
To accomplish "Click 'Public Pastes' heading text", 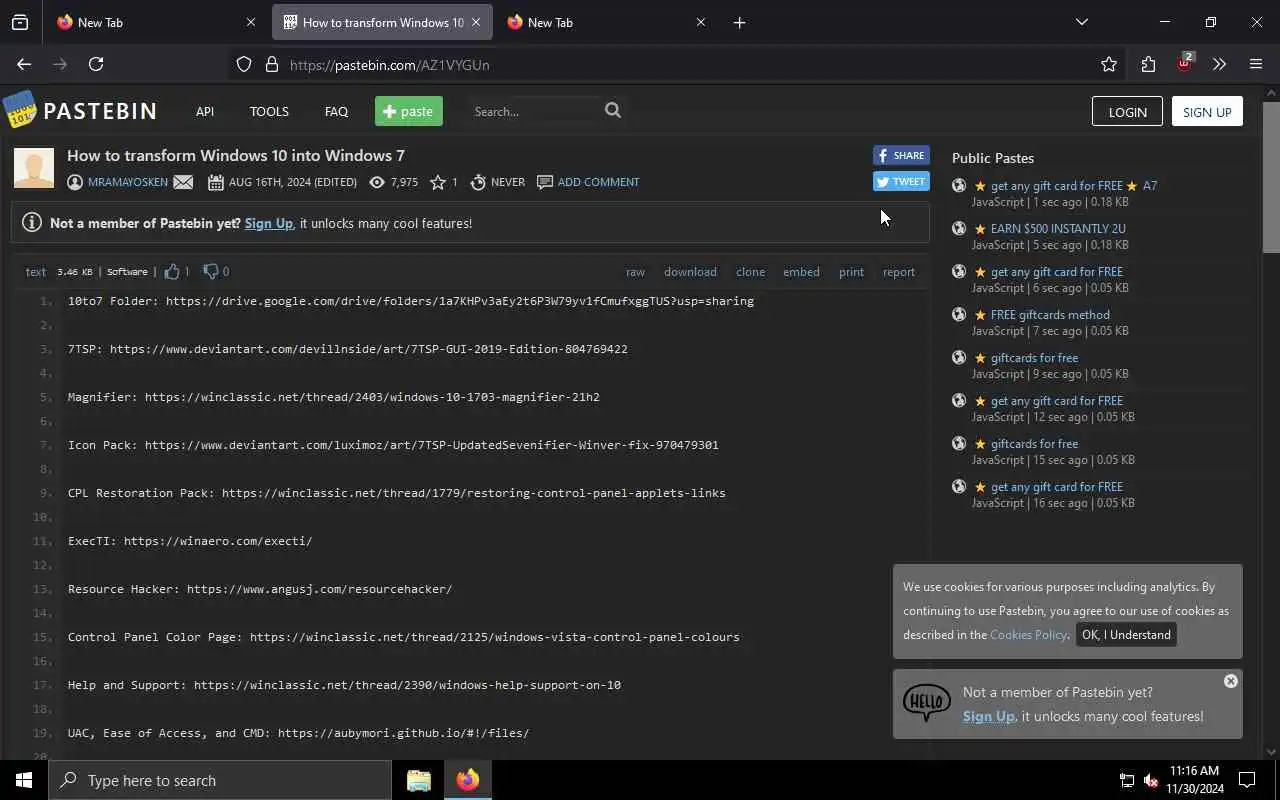I will pyautogui.click(x=993, y=158).
